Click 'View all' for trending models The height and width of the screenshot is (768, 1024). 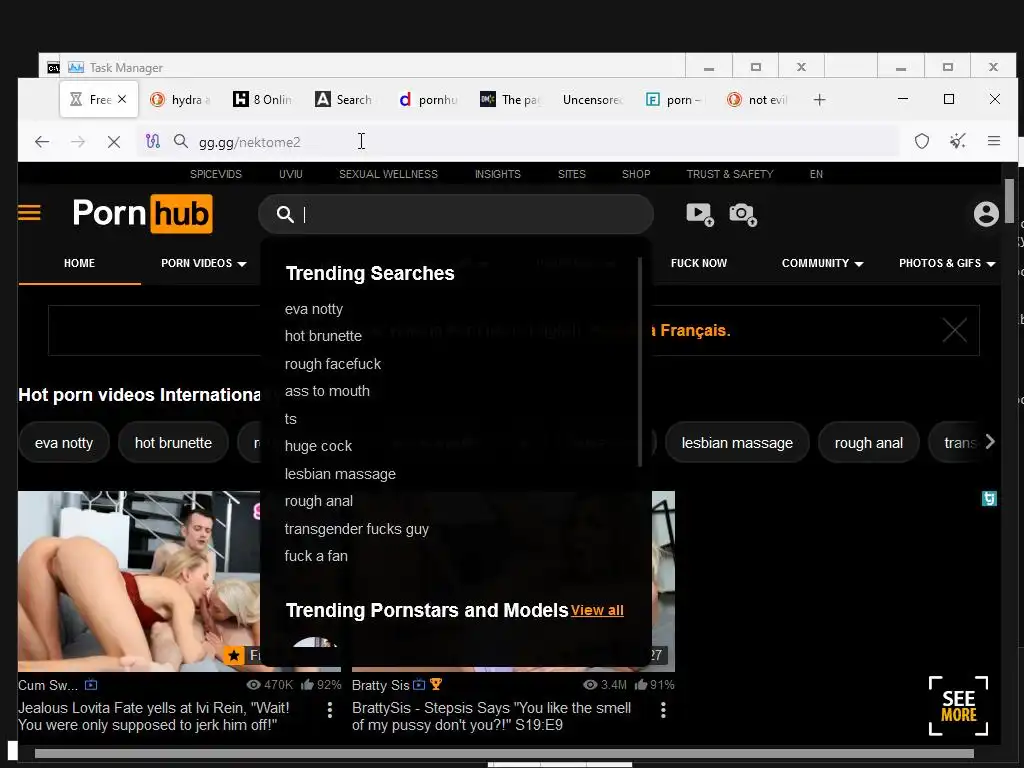(597, 610)
